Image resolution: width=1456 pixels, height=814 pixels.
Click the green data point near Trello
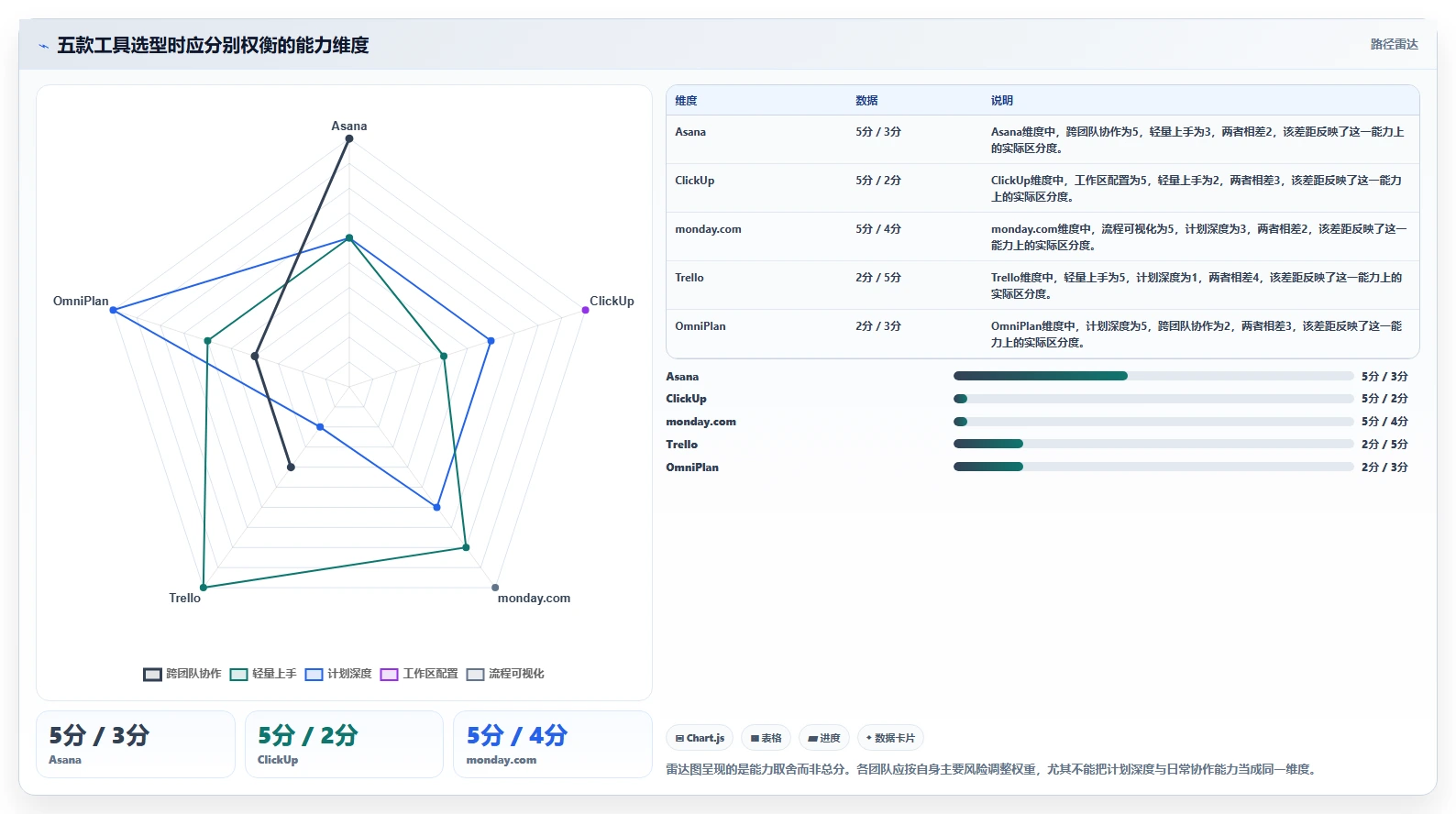pyautogui.click(x=204, y=588)
